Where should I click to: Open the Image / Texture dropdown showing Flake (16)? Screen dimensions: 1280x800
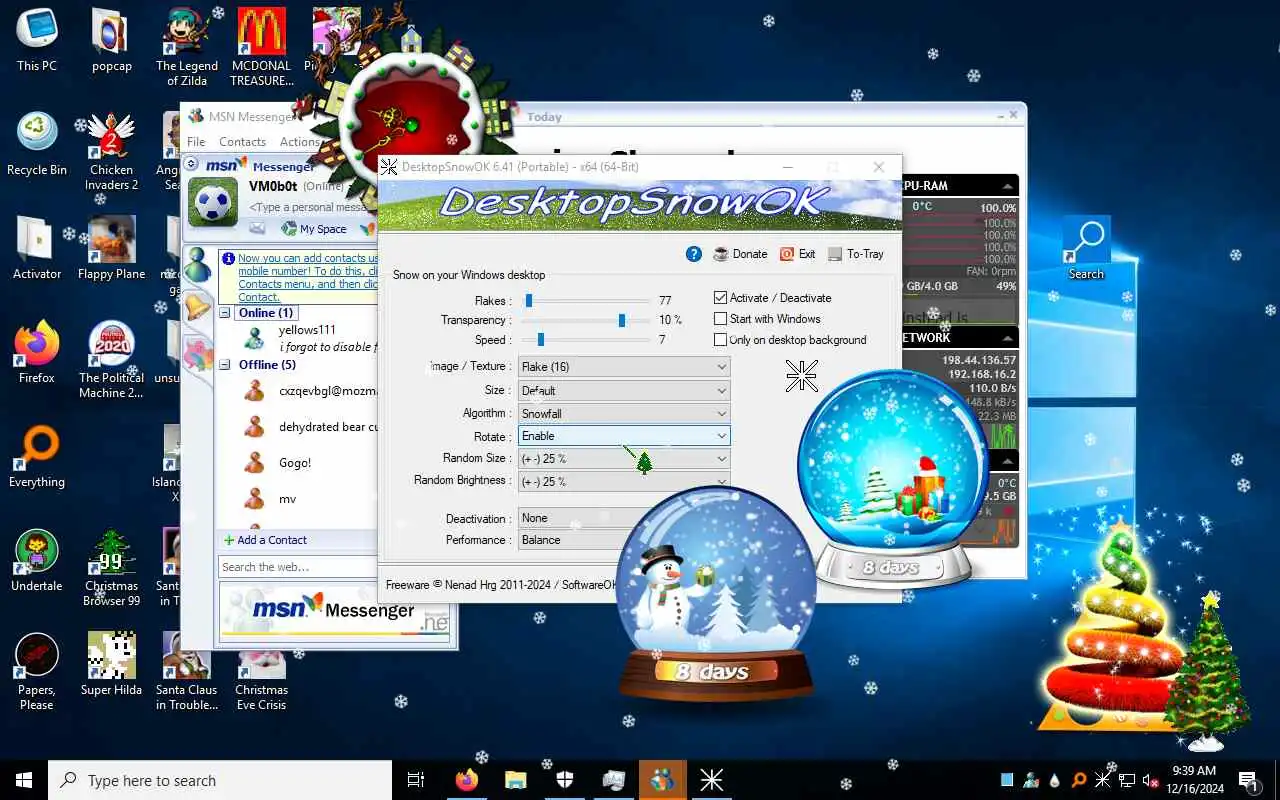point(624,367)
